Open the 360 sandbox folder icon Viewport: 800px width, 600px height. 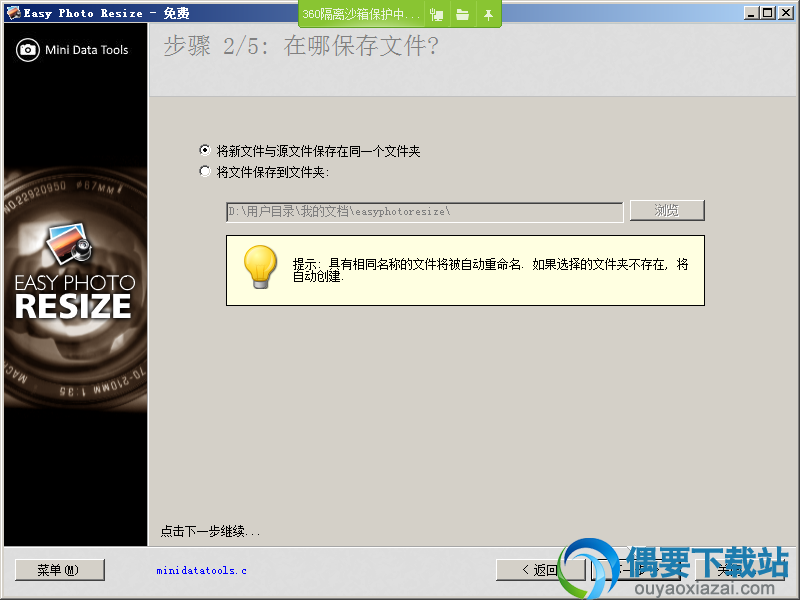(462, 15)
